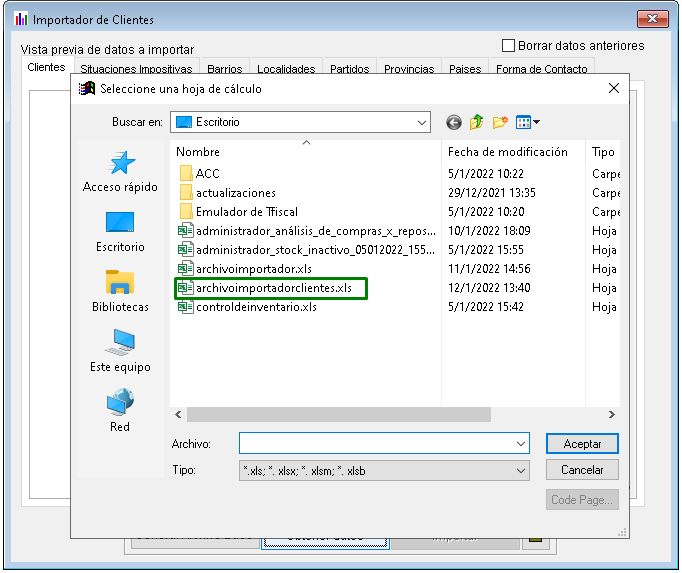Create a new folder icon
The width and height of the screenshot is (682, 573).
pyautogui.click(x=500, y=122)
